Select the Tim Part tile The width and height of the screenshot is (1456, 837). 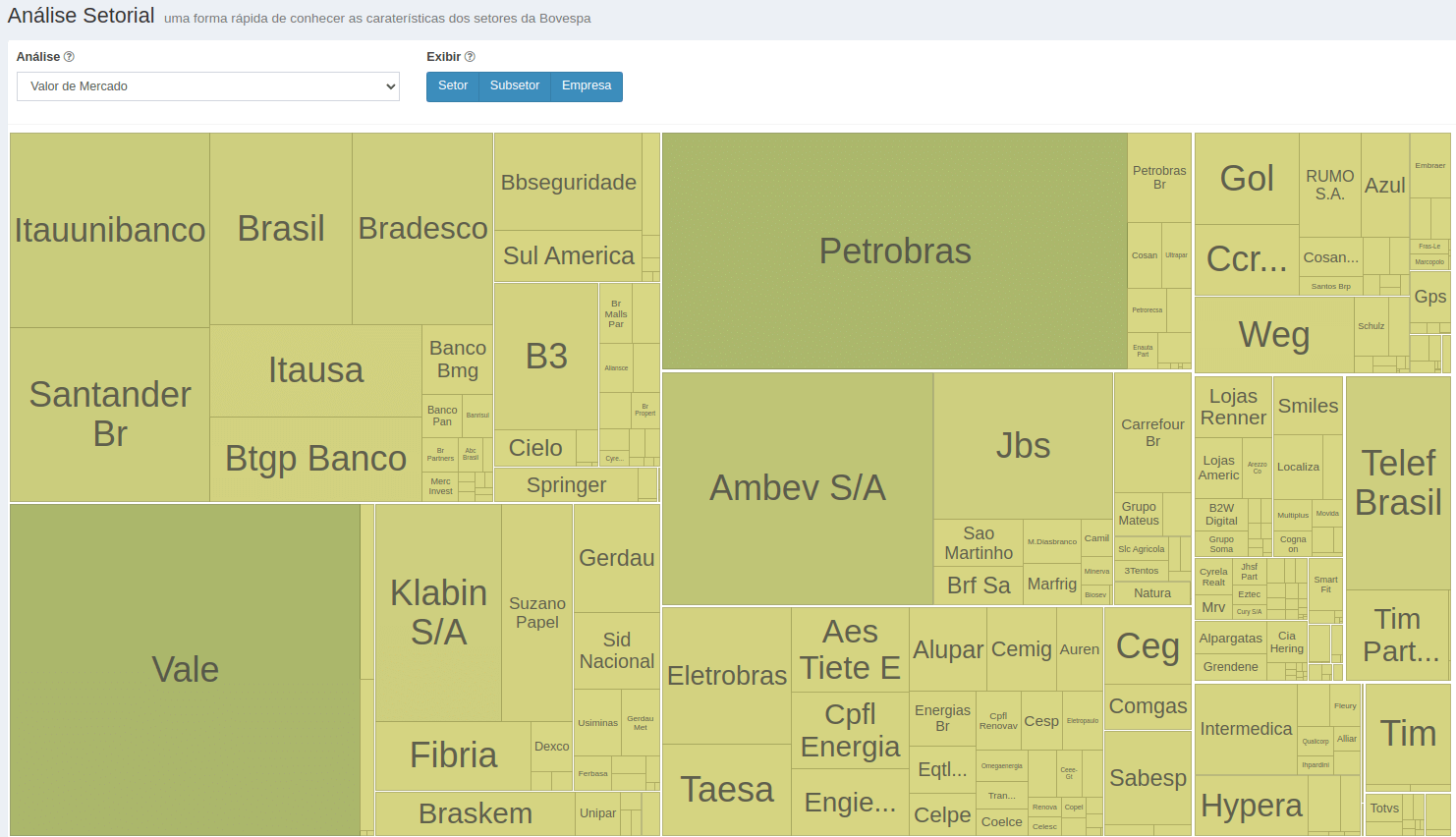[x=1398, y=635]
